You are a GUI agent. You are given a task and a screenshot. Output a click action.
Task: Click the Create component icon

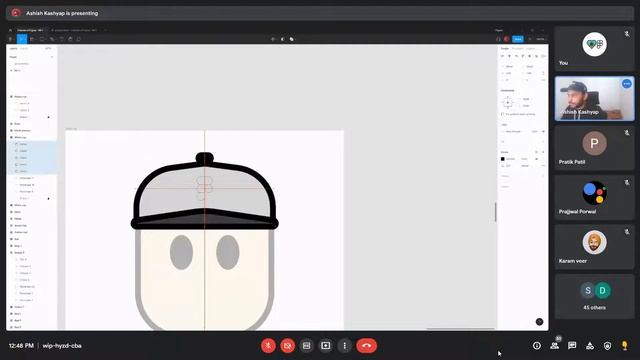[273, 39]
